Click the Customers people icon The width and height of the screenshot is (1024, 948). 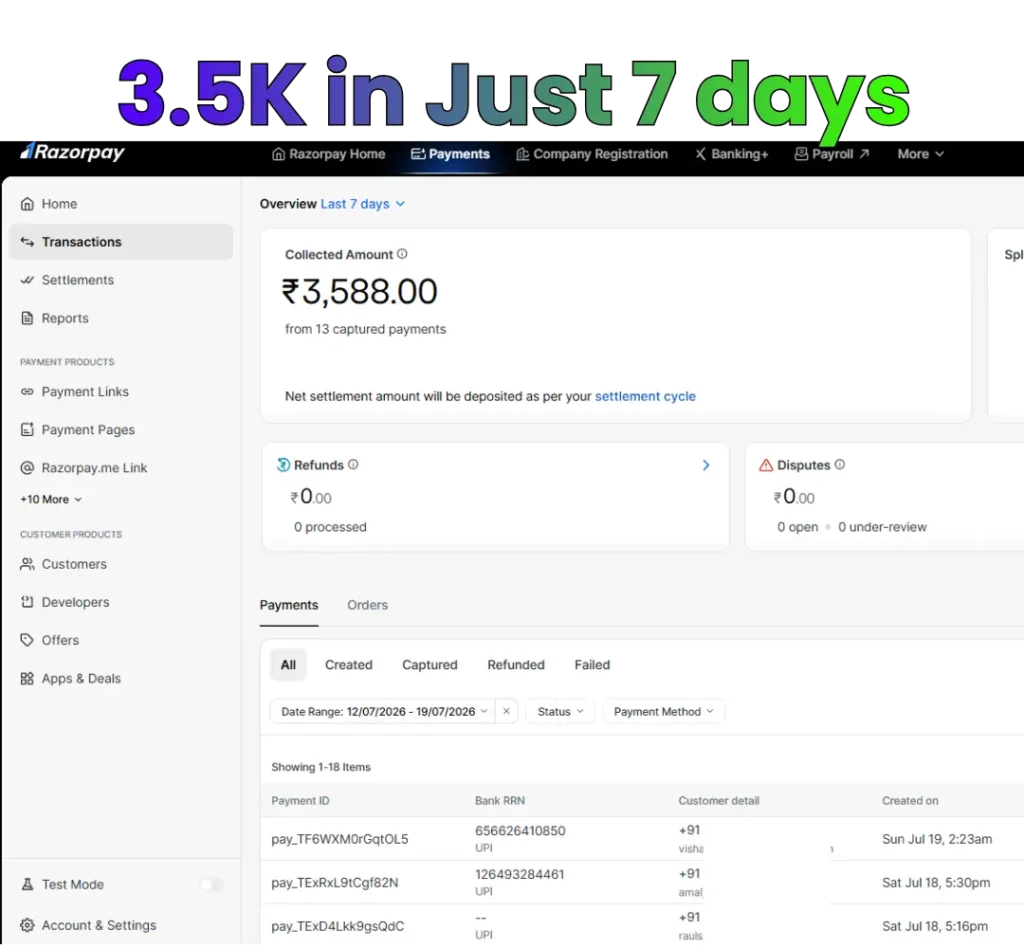click(x=27, y=564)
